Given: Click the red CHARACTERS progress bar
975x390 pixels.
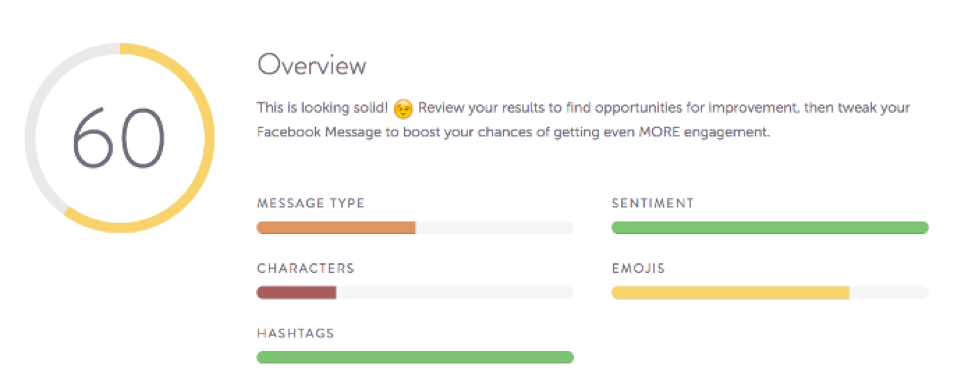Looking at the screenshot, I should click(x=297, y=292).
